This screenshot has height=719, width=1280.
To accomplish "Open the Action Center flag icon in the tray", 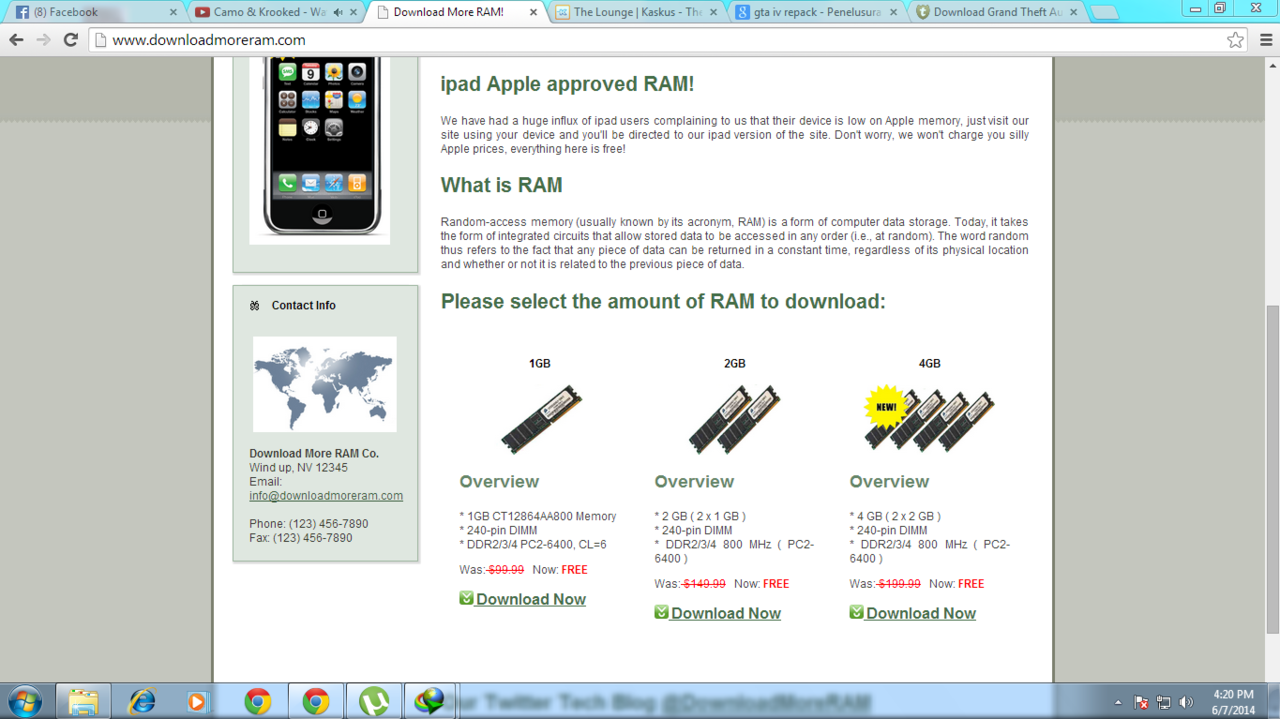I will [1140, 701].
